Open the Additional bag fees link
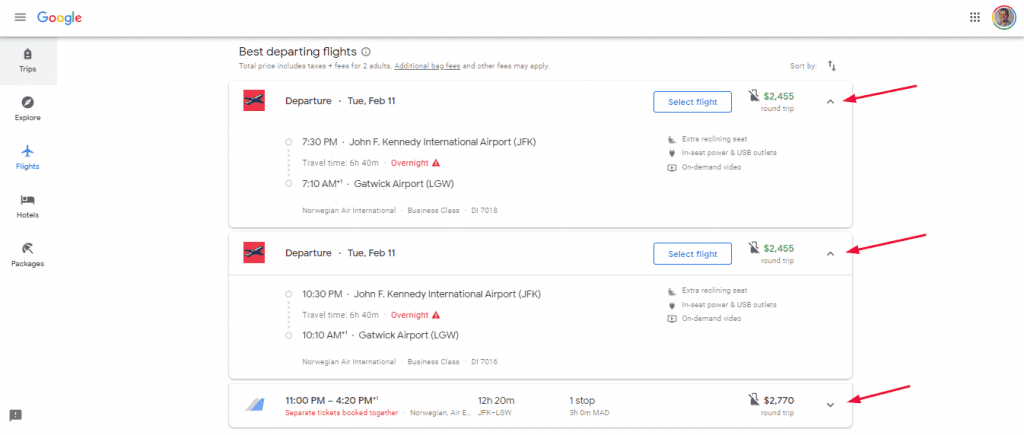This screenshot has height=435, width=1024. [x=427, y=66]
